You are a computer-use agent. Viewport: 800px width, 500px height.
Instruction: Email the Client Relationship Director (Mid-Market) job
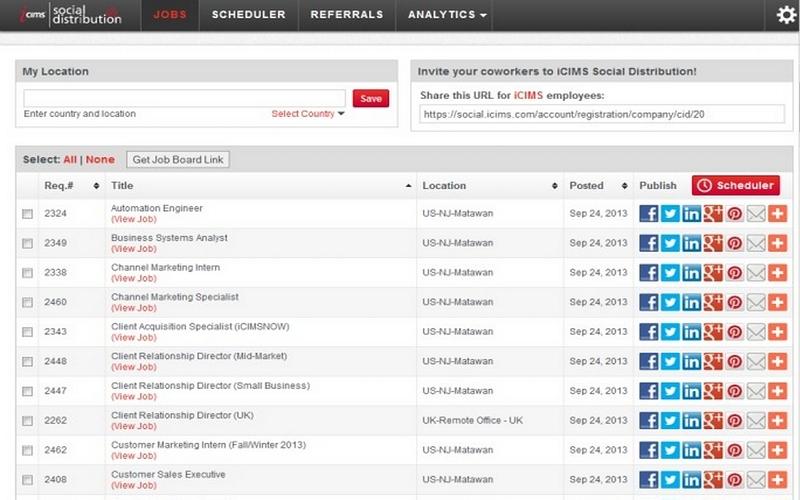(x=756, y=361)
